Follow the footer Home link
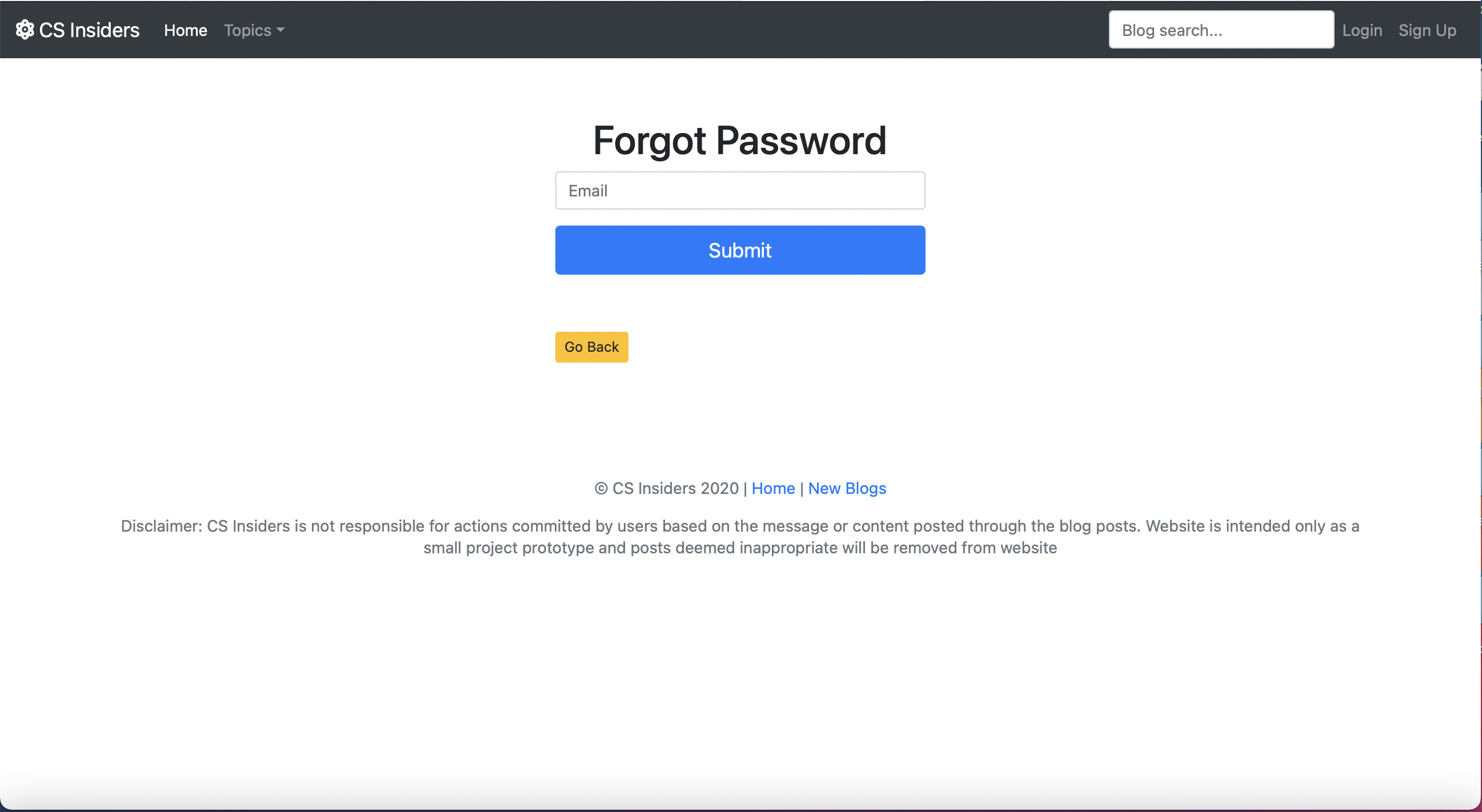 [x=773, y=488]
